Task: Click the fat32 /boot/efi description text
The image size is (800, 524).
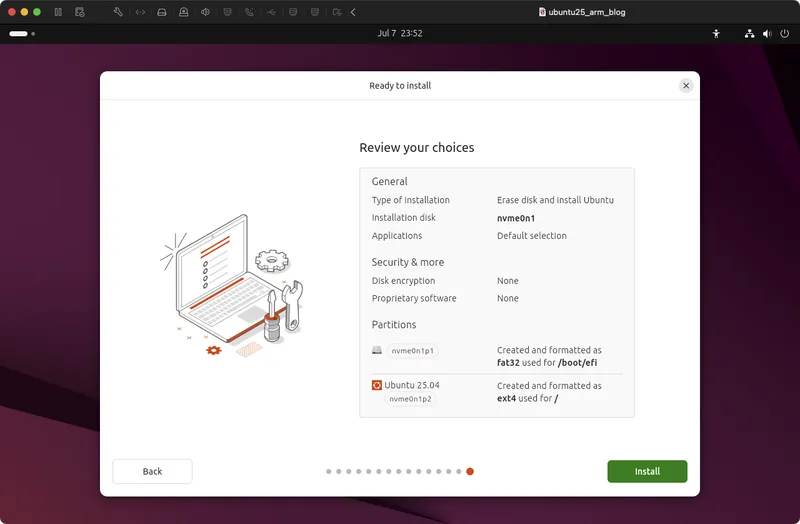Action: pyautogui.click(x=549, y=357)
